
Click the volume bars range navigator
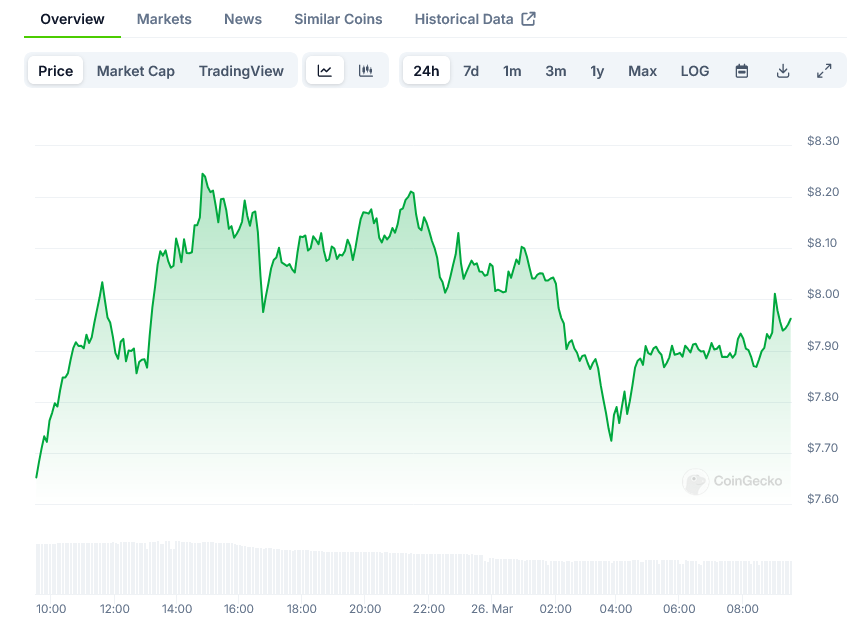tap(414, 568)
